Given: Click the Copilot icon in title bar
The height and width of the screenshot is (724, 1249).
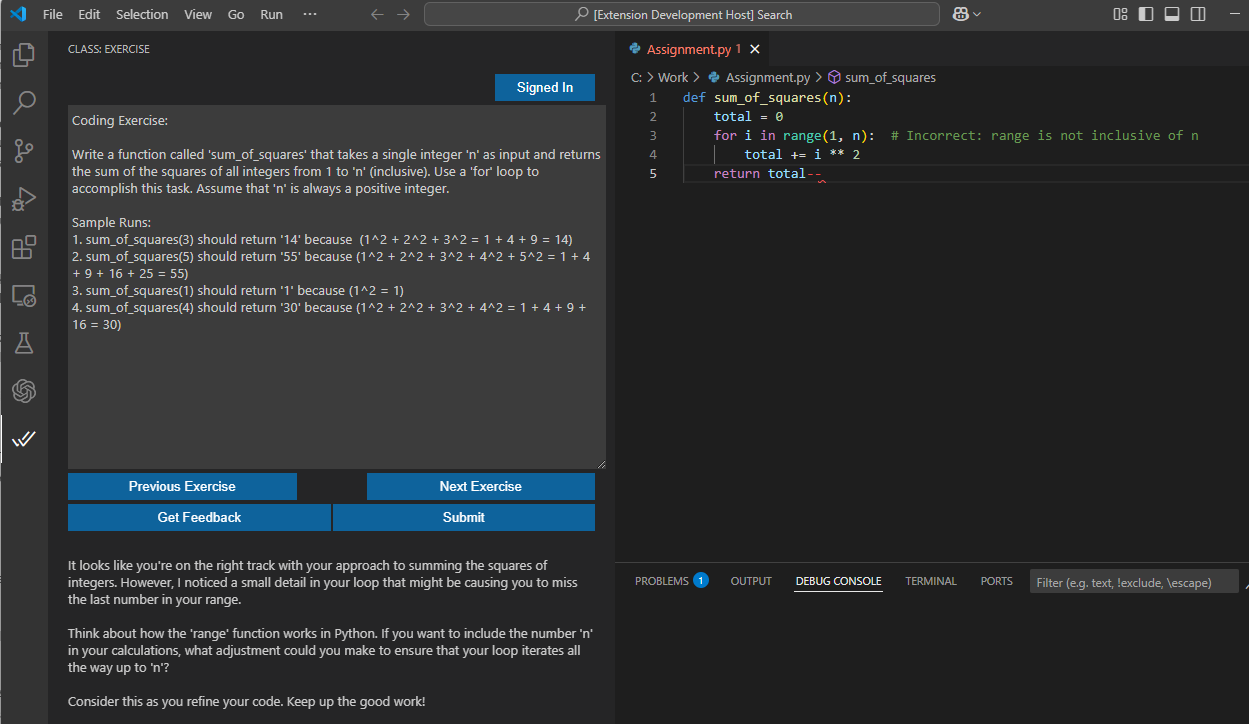Looking at the screenshot, I should coord(961,14).
